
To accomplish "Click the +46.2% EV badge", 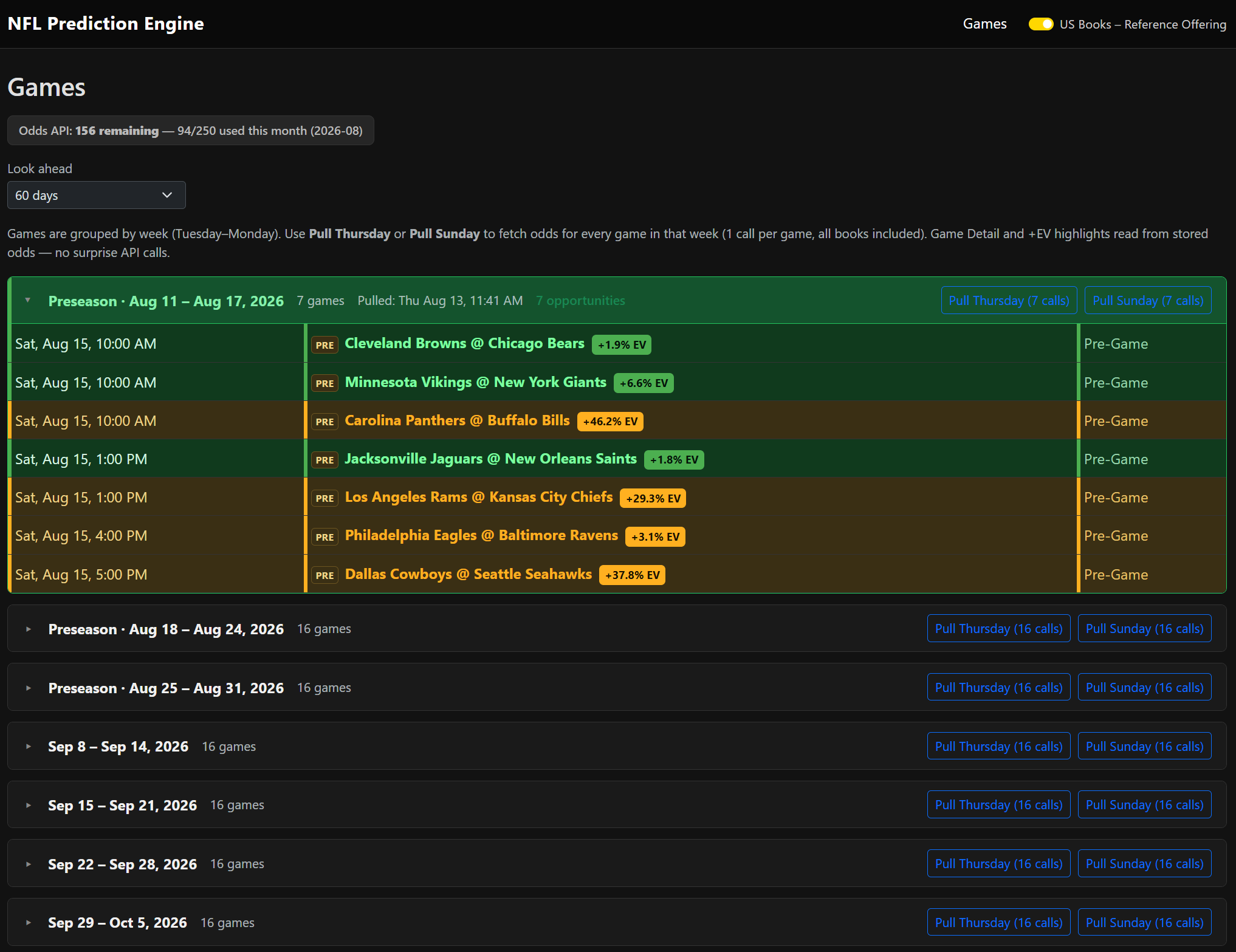I will (x=610, y=422).
